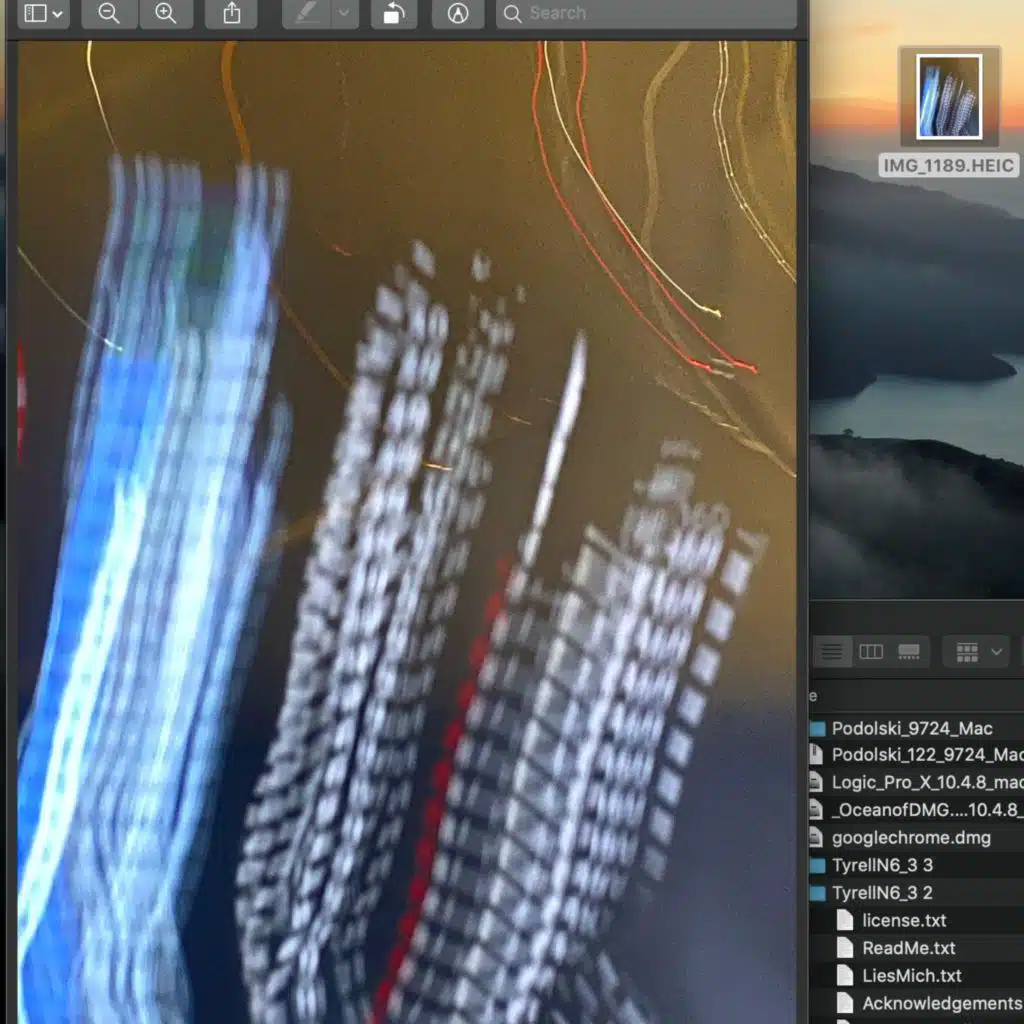Switch Finder to gallery view
1024x1024 pixels.
[x=909, y=652]
